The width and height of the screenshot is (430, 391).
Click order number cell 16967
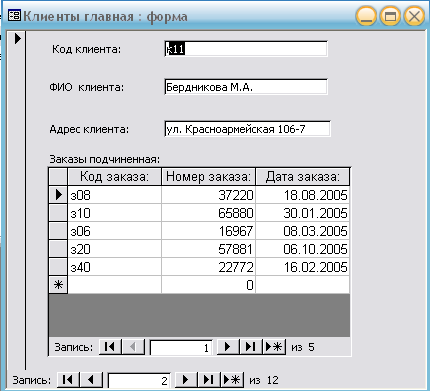[209, 231]
